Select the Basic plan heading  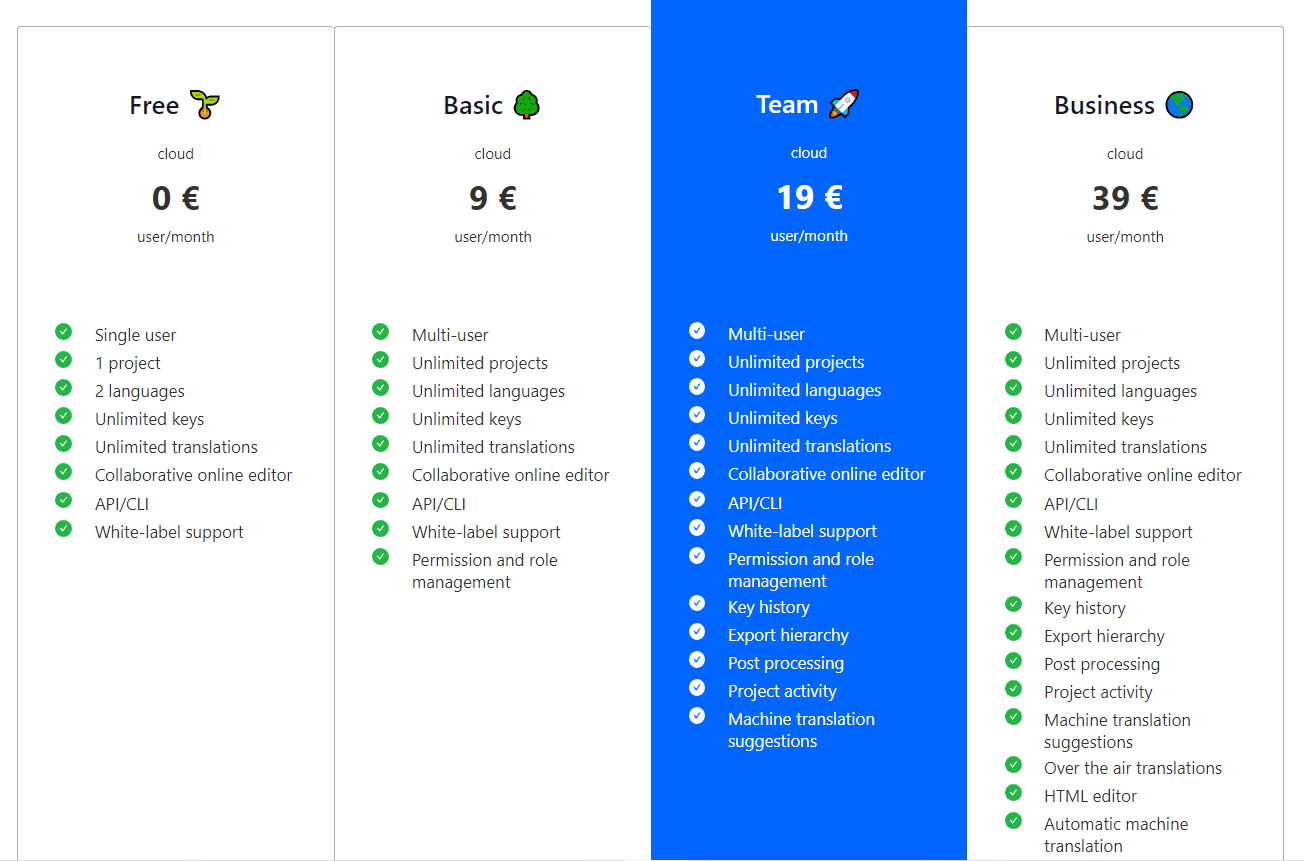(473, 106)
